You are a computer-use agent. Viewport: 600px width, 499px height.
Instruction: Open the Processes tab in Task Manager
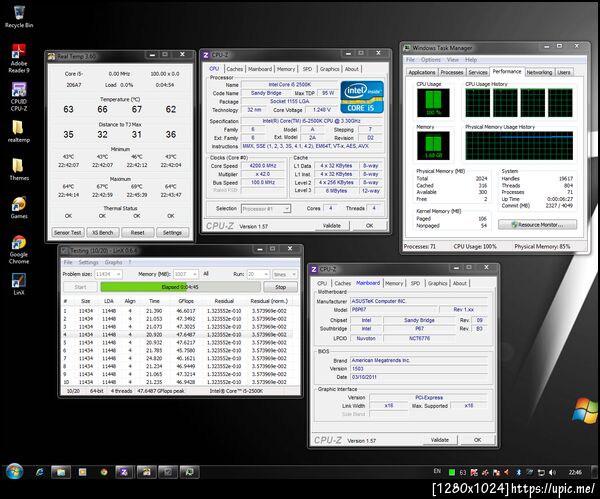click(x=452, y=72)
